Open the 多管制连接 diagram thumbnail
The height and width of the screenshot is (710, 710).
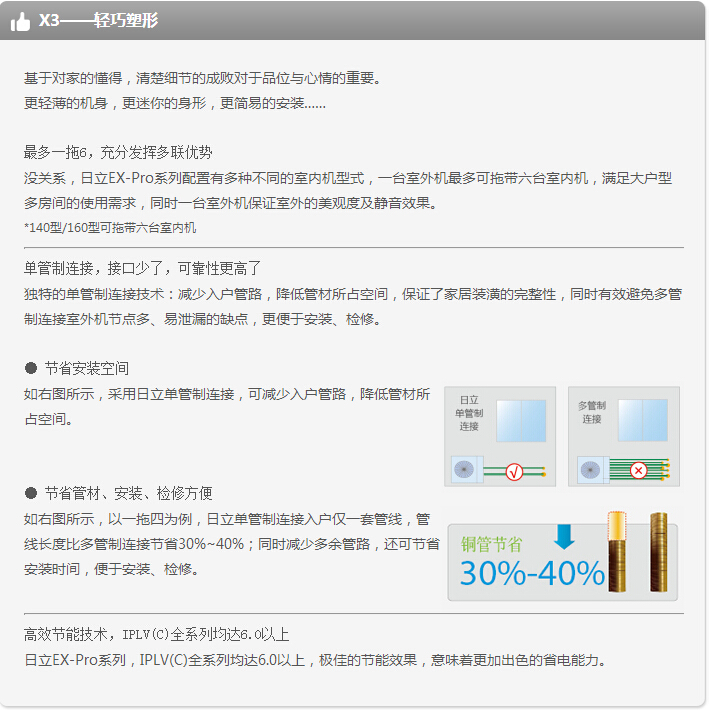[x=624, y=437]
